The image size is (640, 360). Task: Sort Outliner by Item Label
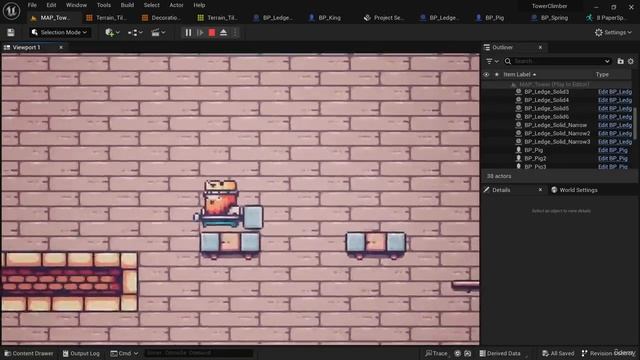[519, 75]
